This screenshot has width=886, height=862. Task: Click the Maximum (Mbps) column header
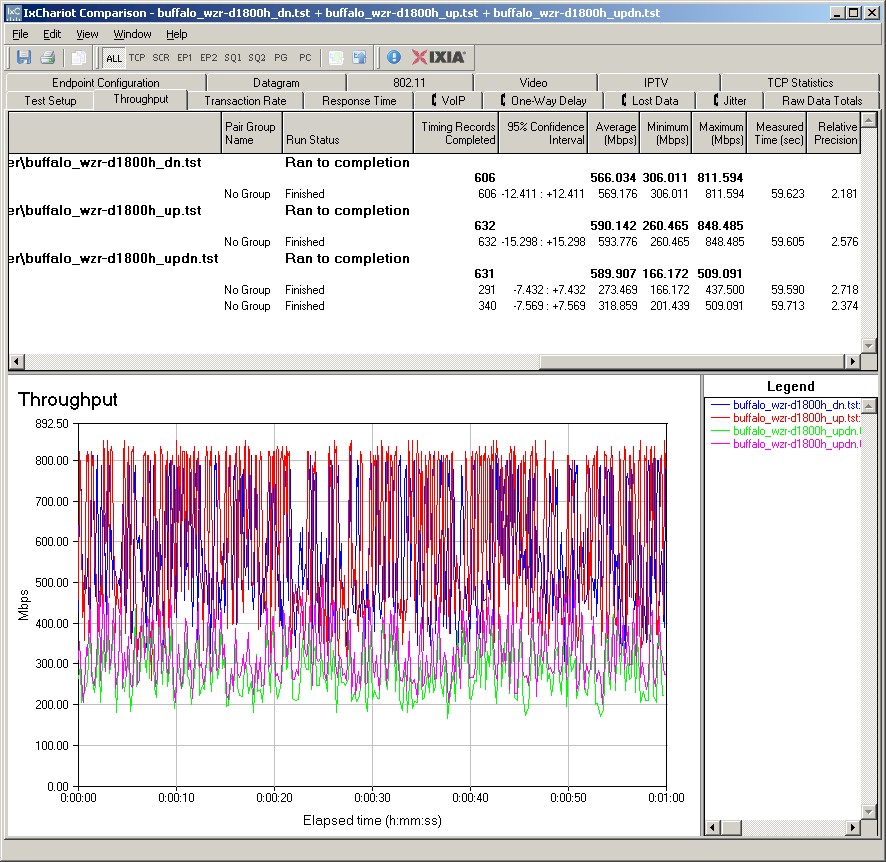pos(719,133)
